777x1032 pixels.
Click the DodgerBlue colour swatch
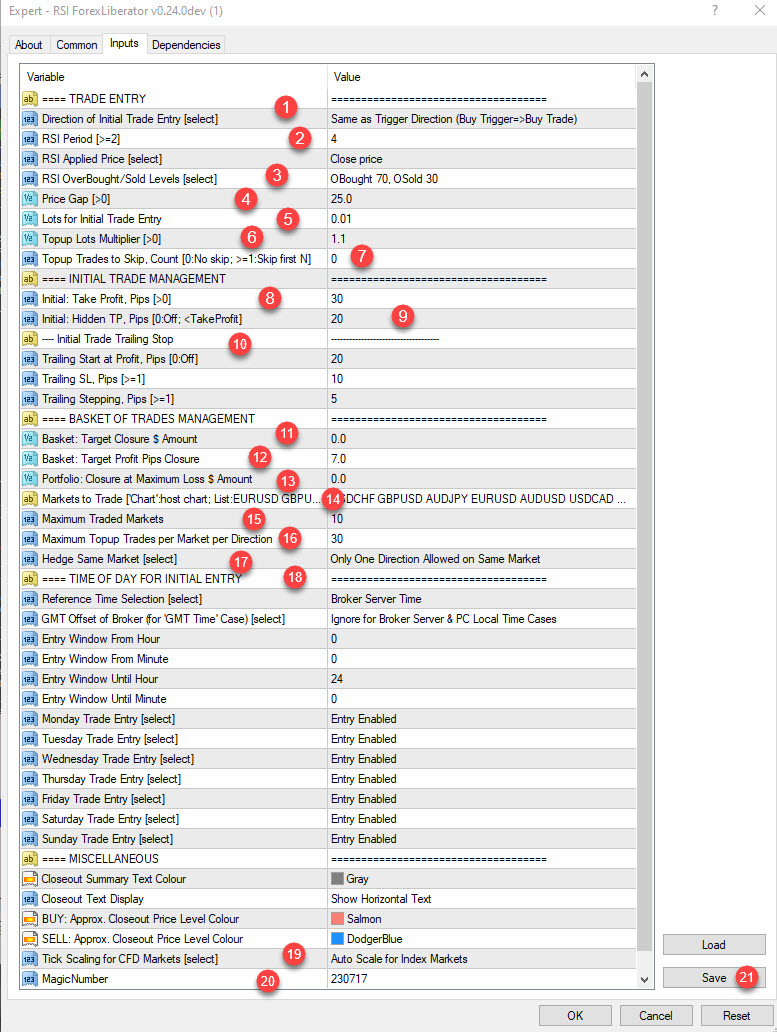(x=338, y=939)
